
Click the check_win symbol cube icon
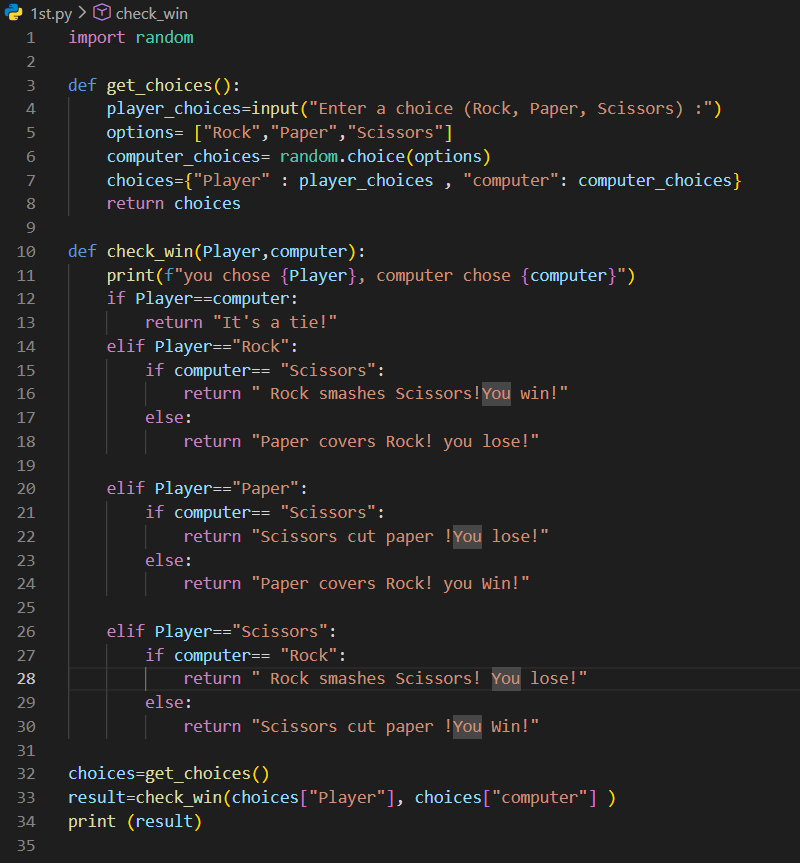coord(102,13)
